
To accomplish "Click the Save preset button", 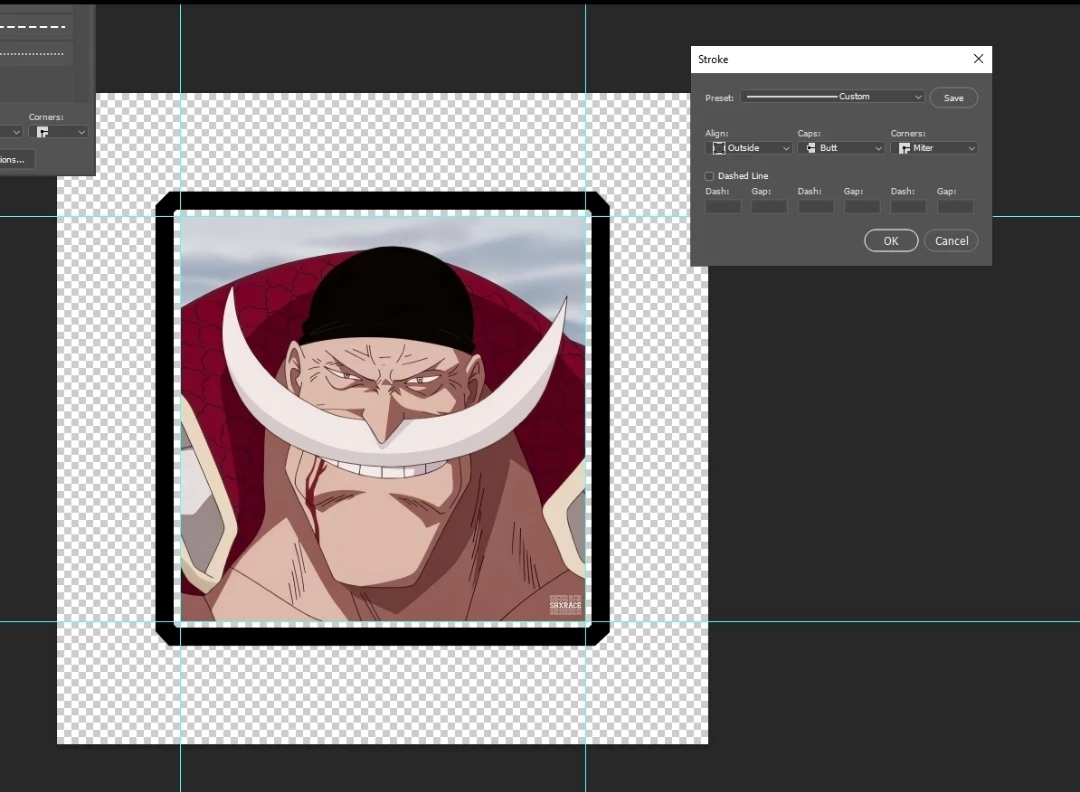I will pyautogui.click(x=953, y=98).
